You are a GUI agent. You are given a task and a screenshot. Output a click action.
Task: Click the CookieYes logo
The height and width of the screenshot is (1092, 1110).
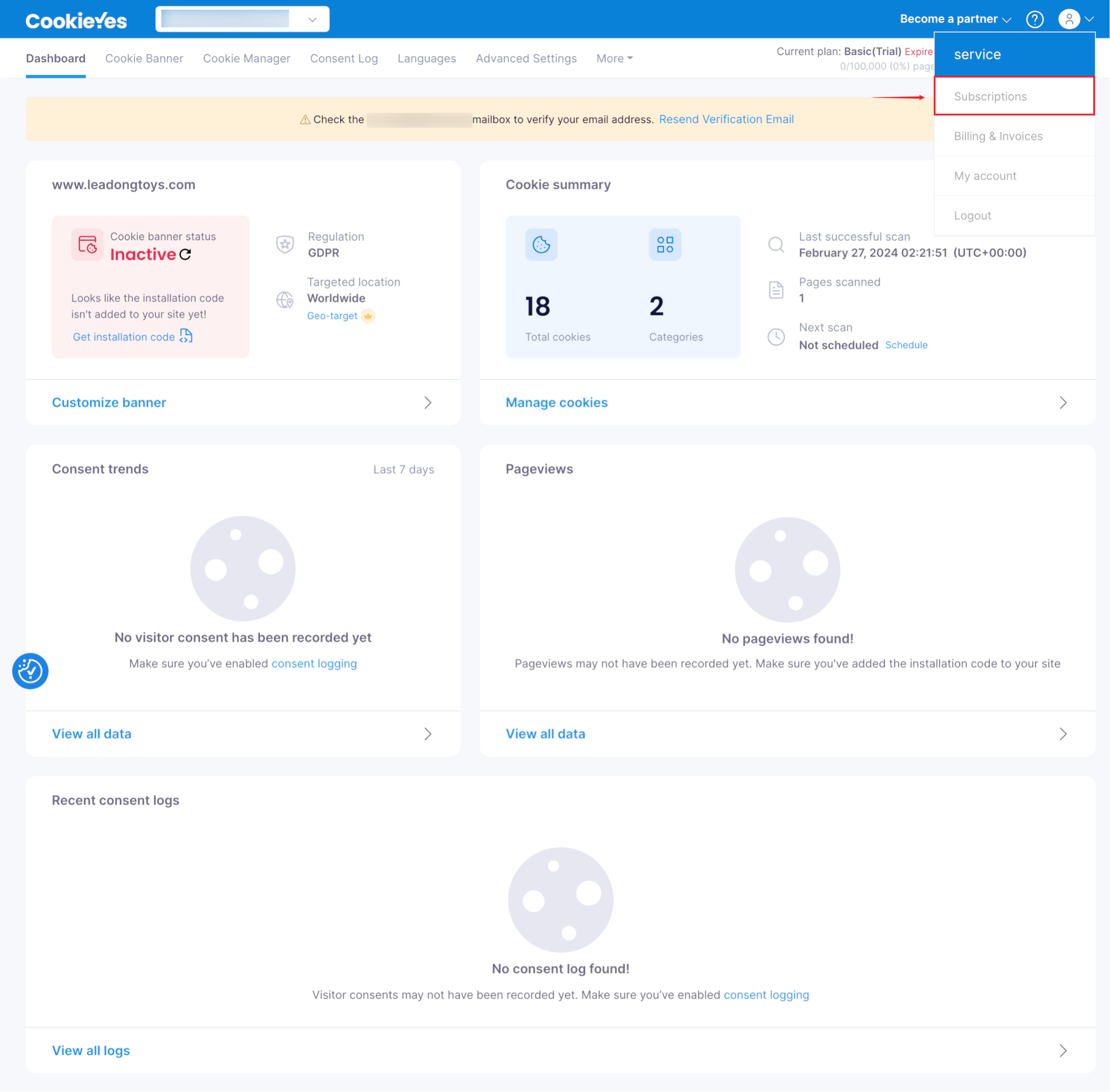pyautogui.click(x=76, y=21)
